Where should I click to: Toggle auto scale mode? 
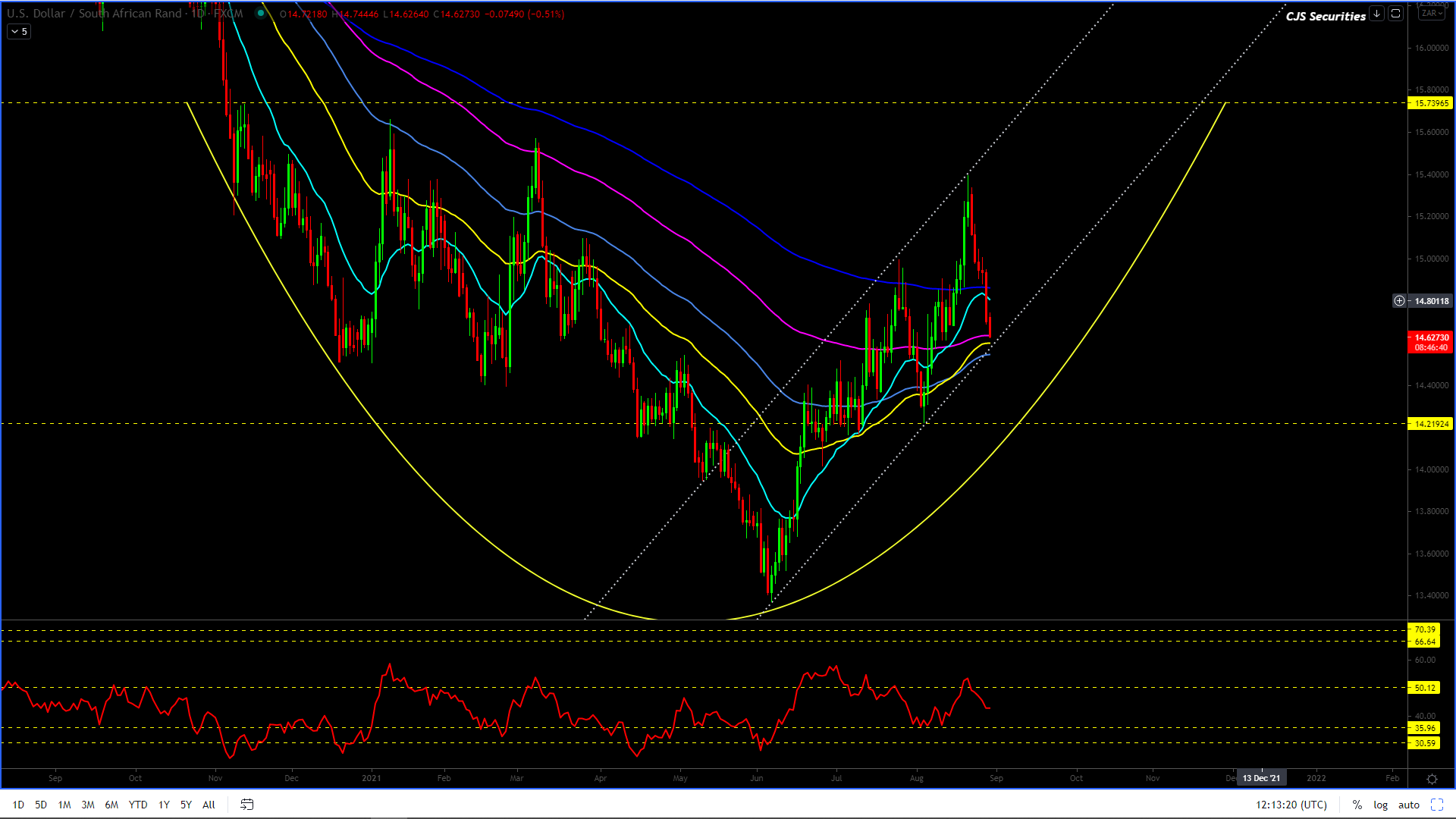pyautogui.click(x=1408, y=805)
